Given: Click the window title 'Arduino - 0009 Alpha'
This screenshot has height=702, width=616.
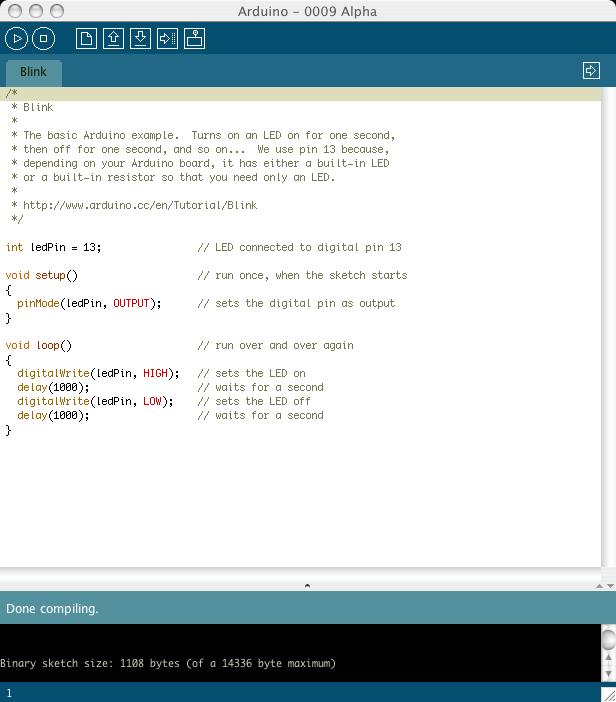Looking at the screenshot, I should click(x=307, y=11).
